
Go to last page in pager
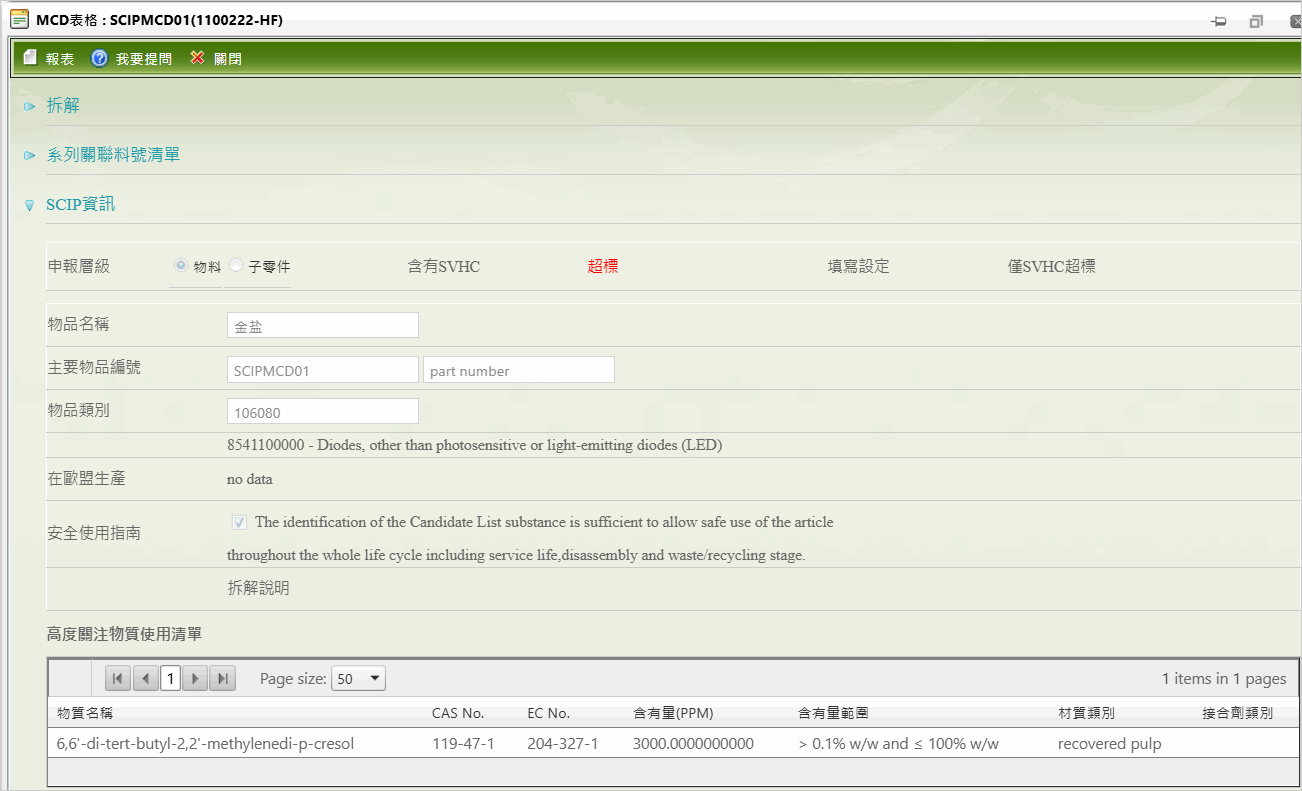click(x=222, y=678)
